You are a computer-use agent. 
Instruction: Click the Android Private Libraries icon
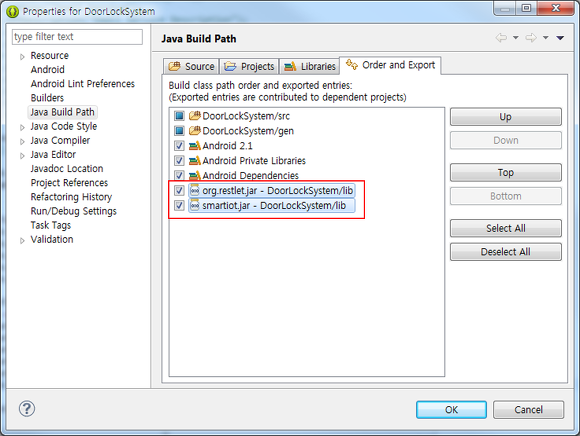tap(195, 160)
